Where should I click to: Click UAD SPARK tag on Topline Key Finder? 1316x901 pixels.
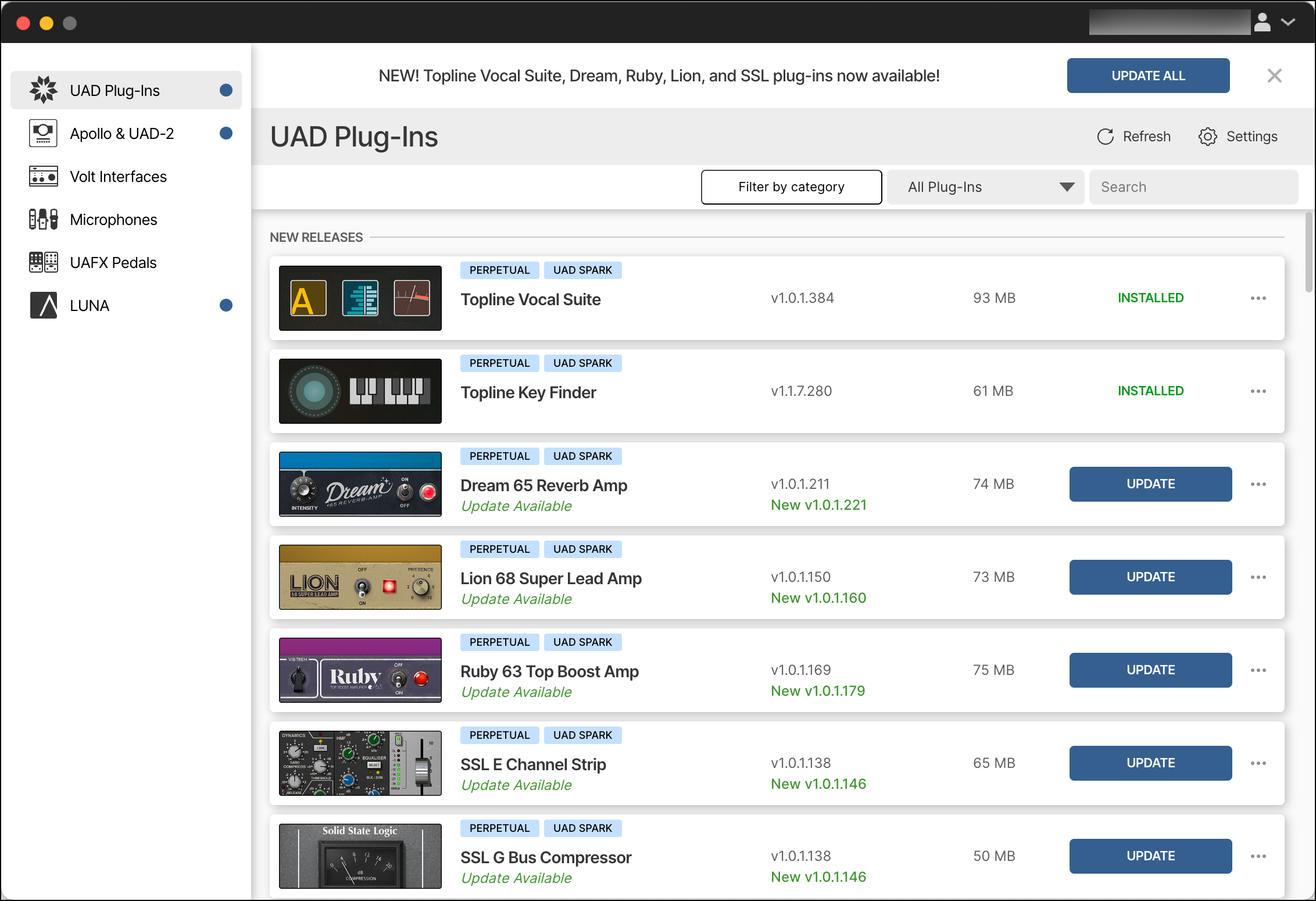click(x=582, y=363)
